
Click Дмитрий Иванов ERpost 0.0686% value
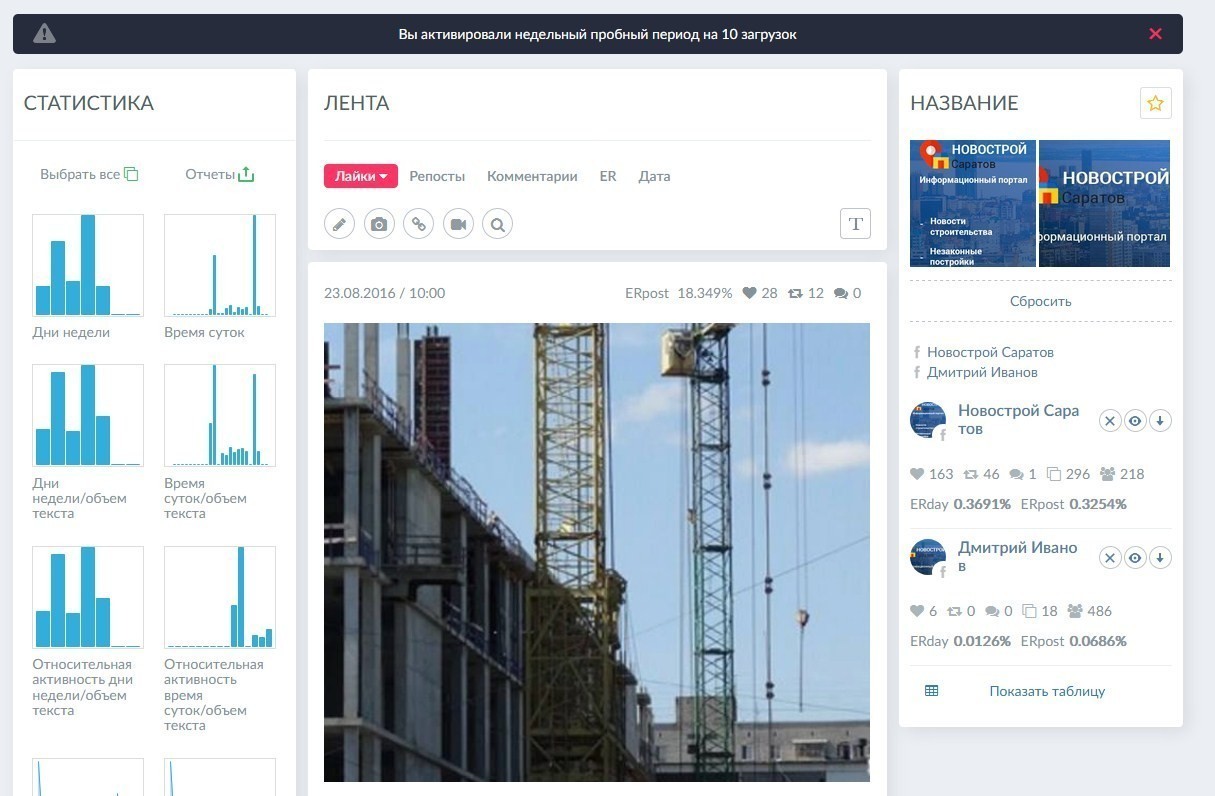1098,641
